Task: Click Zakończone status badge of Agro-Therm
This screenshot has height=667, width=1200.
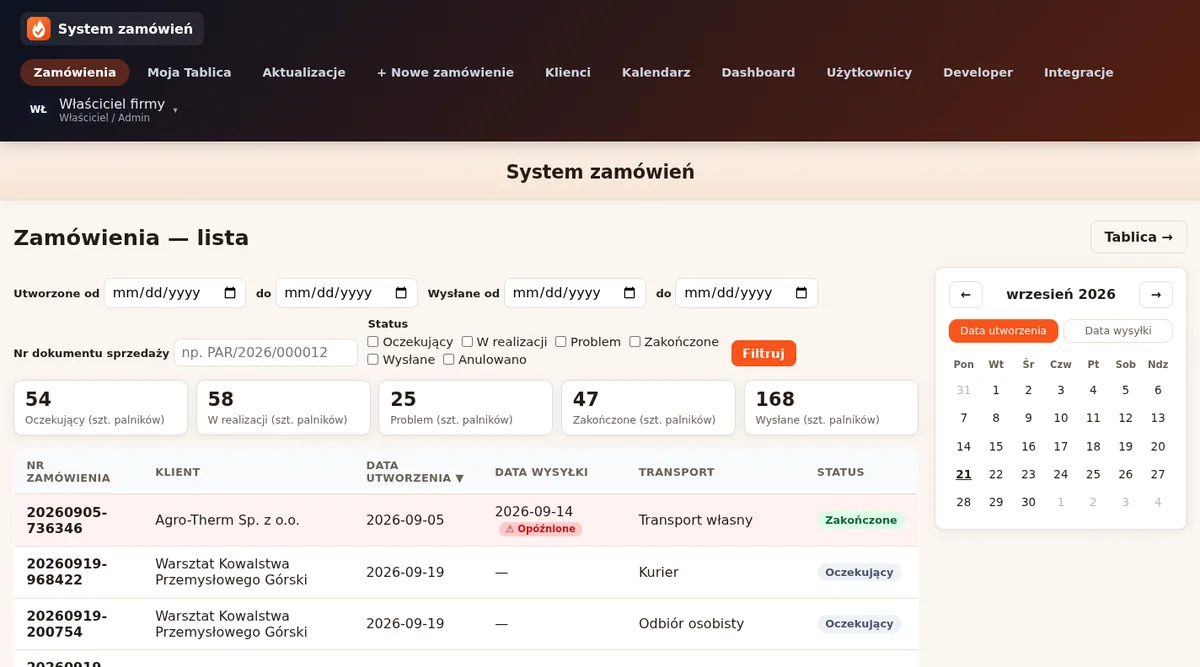Action: (861, 520)
